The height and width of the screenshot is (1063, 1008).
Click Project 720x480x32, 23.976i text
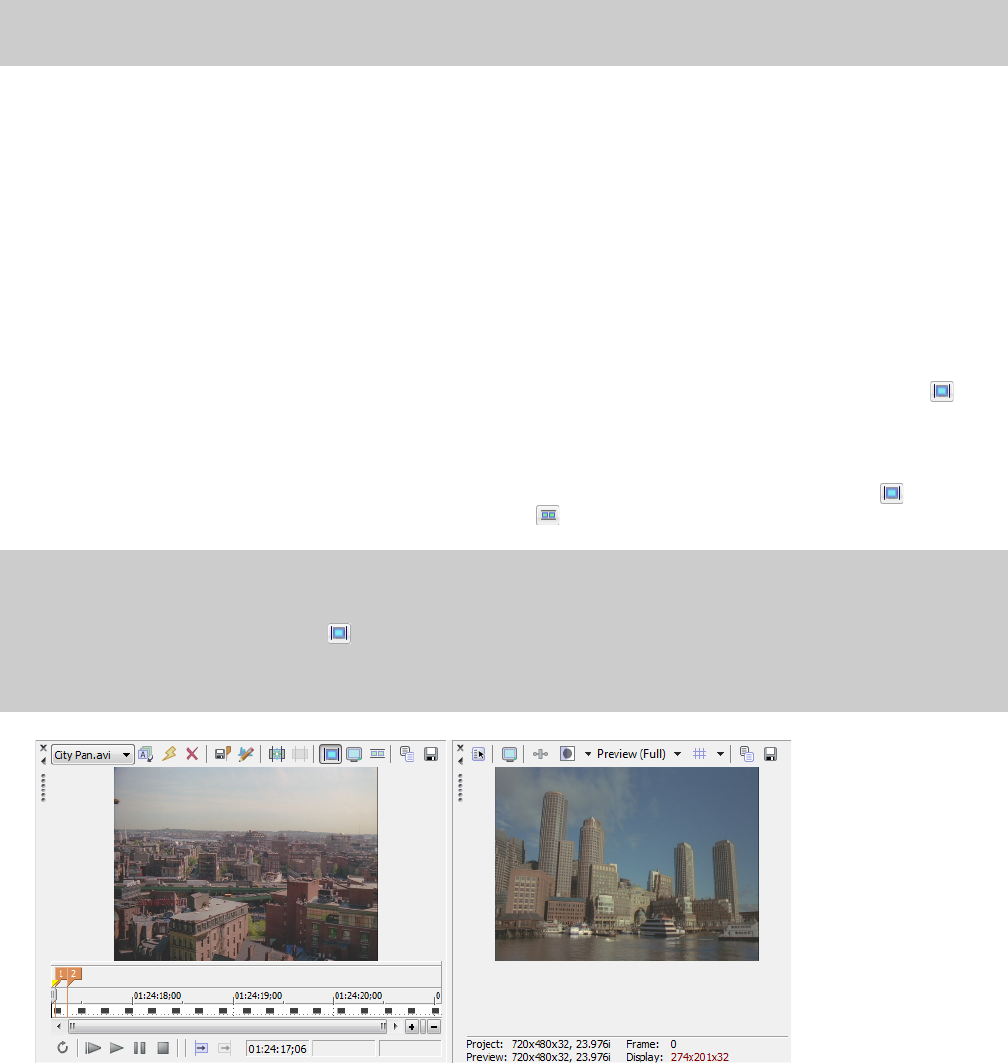(538, 1044)
